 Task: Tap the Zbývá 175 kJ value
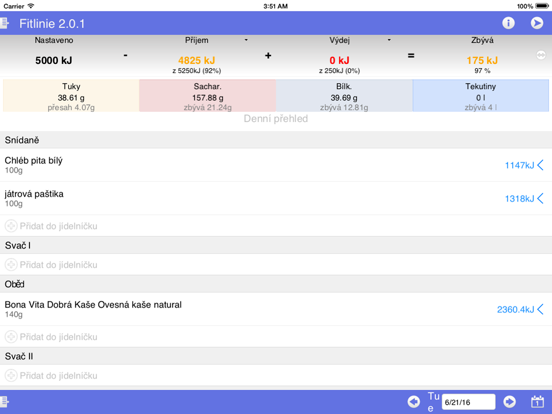(482, 61)
